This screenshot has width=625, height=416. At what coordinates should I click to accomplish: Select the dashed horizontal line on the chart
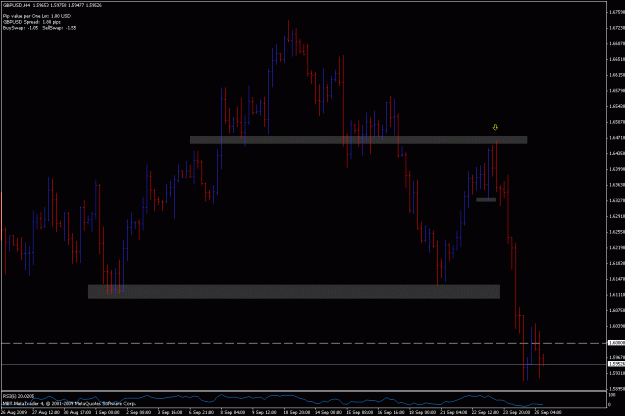pos(304,343)
